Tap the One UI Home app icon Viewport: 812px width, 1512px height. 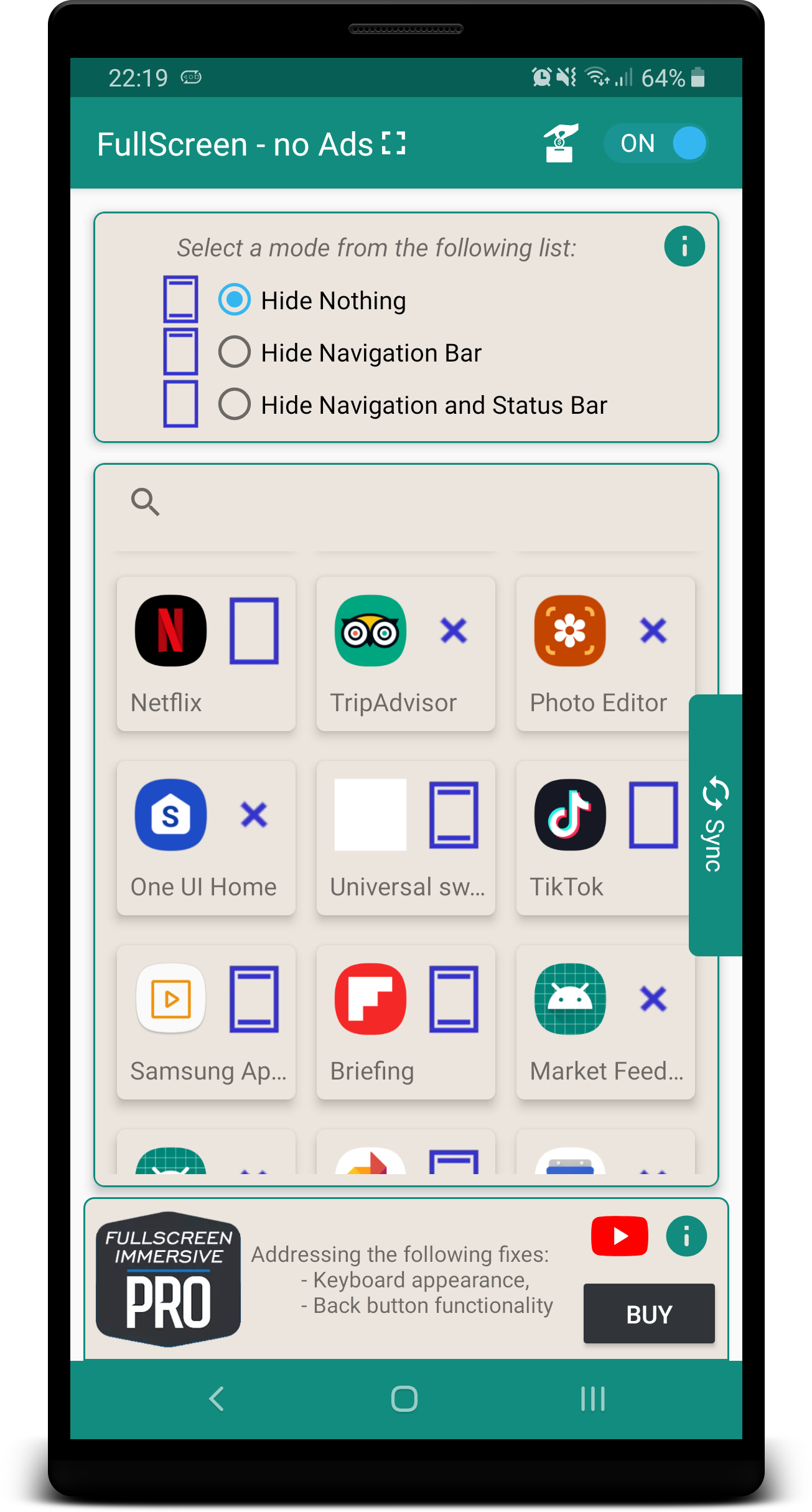click(170, 814)
